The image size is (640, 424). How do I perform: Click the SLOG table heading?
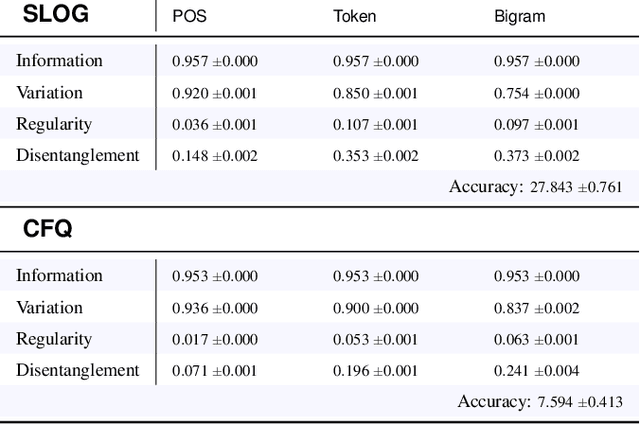[56, 16]
